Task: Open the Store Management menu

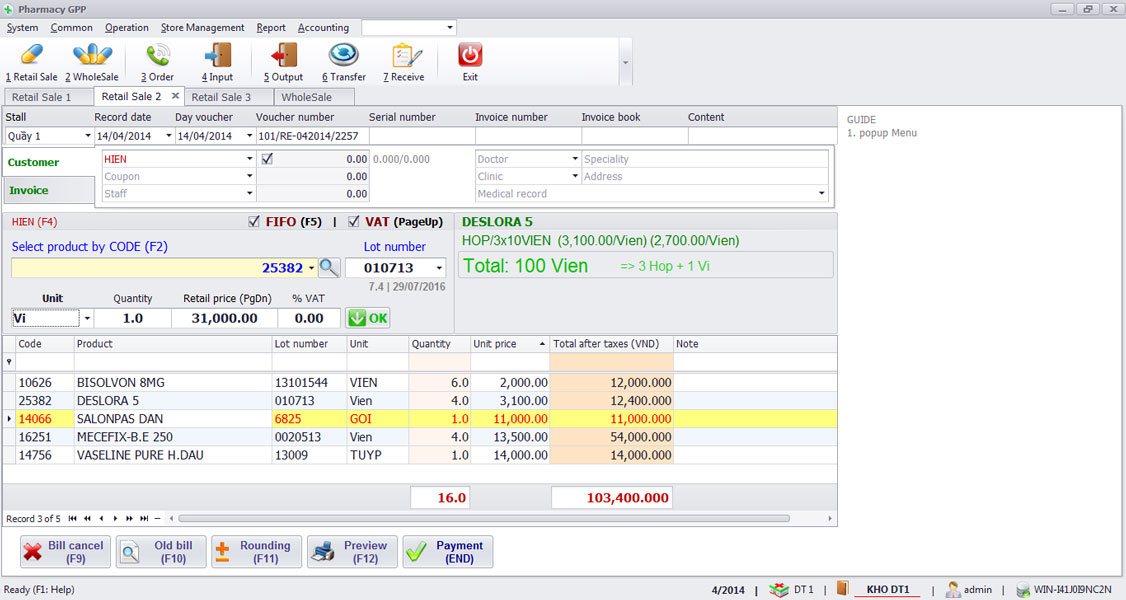Action: click(x=202, y=27)
